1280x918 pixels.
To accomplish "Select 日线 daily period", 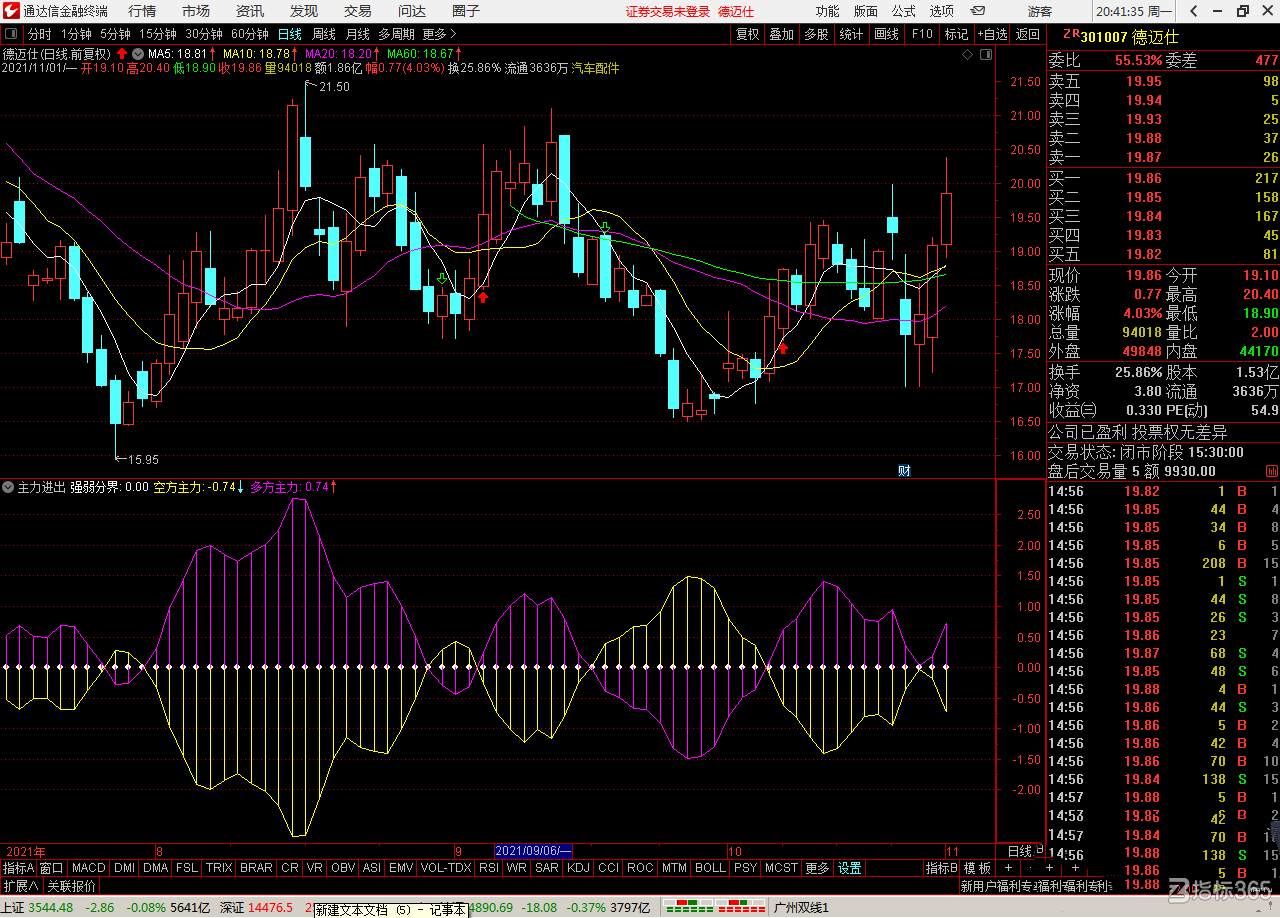I will click(x=290, y=34).
